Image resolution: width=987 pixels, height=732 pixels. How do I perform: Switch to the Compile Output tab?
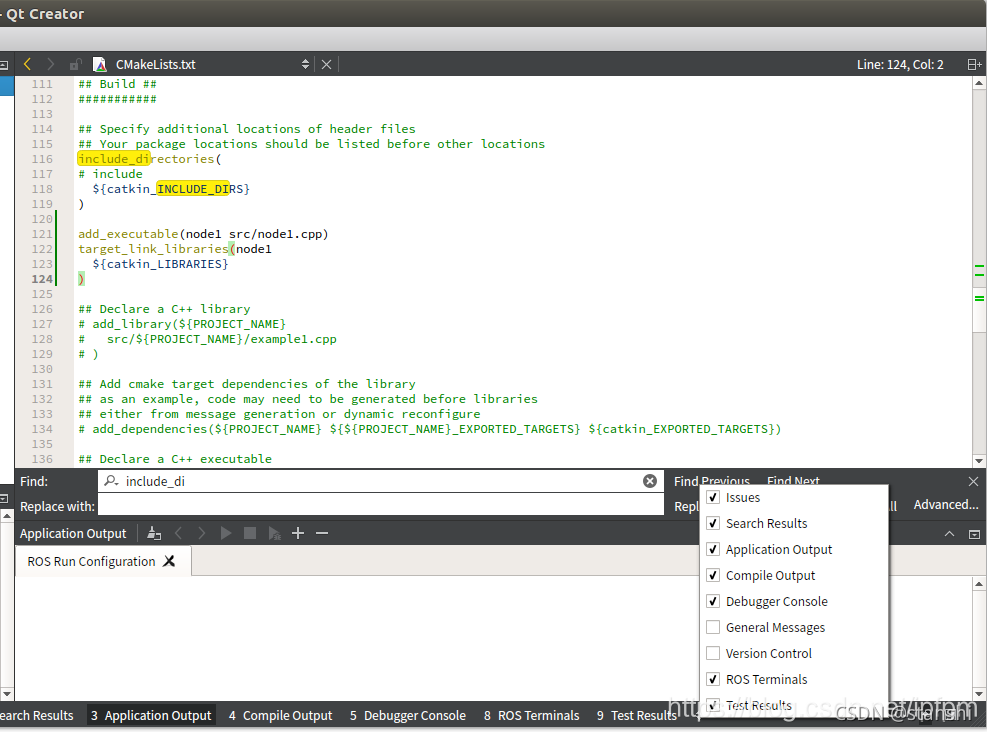(x=279, y=716)
